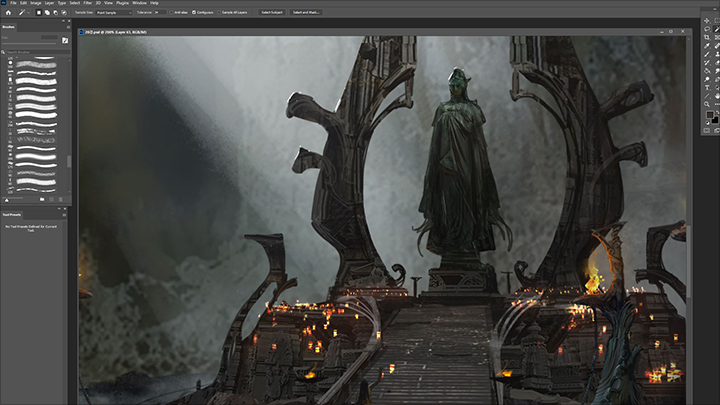Open the Brushes panel options menu
This screenshot has height=405, width=720.
pyautogui.click(x=68, y=27)
